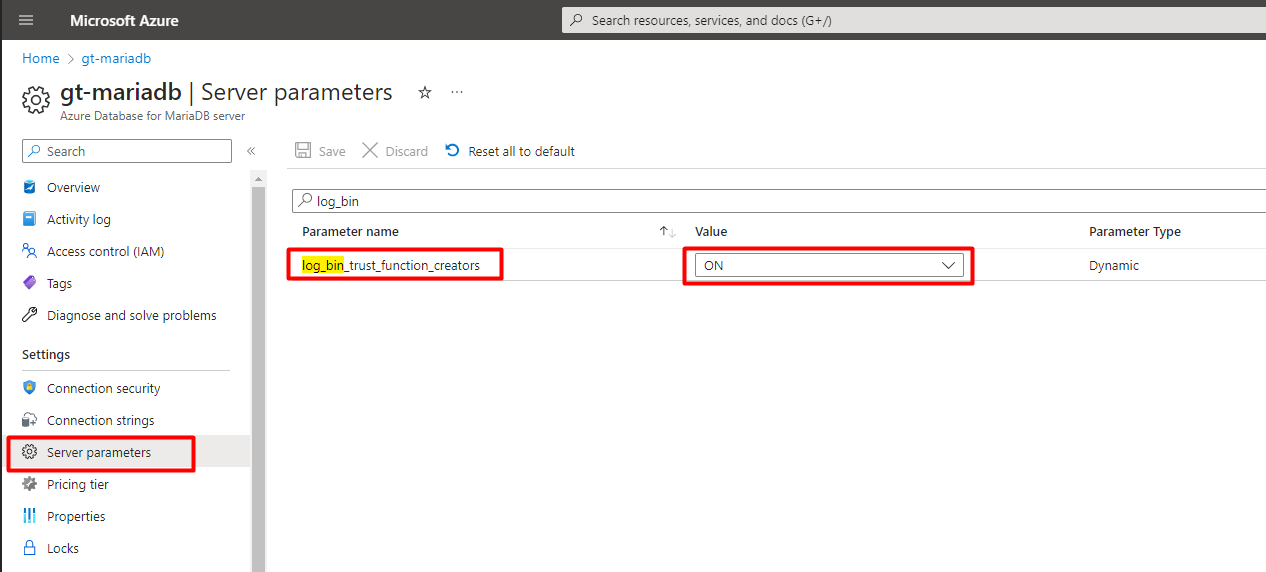Click the Activity log icon
1266x572 pixels.
[x=29, y=219]
